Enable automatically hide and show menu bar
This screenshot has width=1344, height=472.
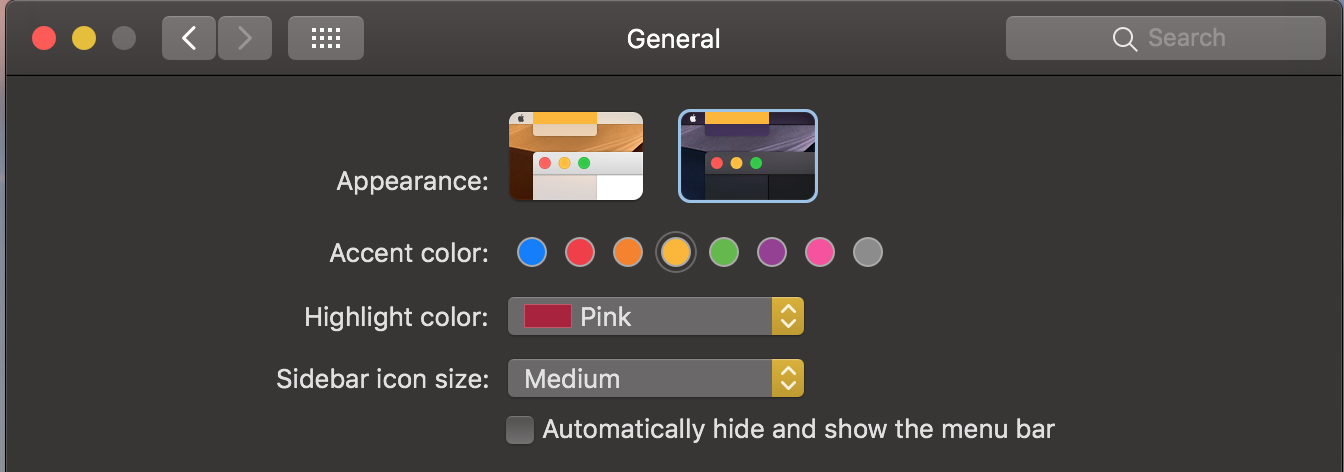(x=520, y=430)
